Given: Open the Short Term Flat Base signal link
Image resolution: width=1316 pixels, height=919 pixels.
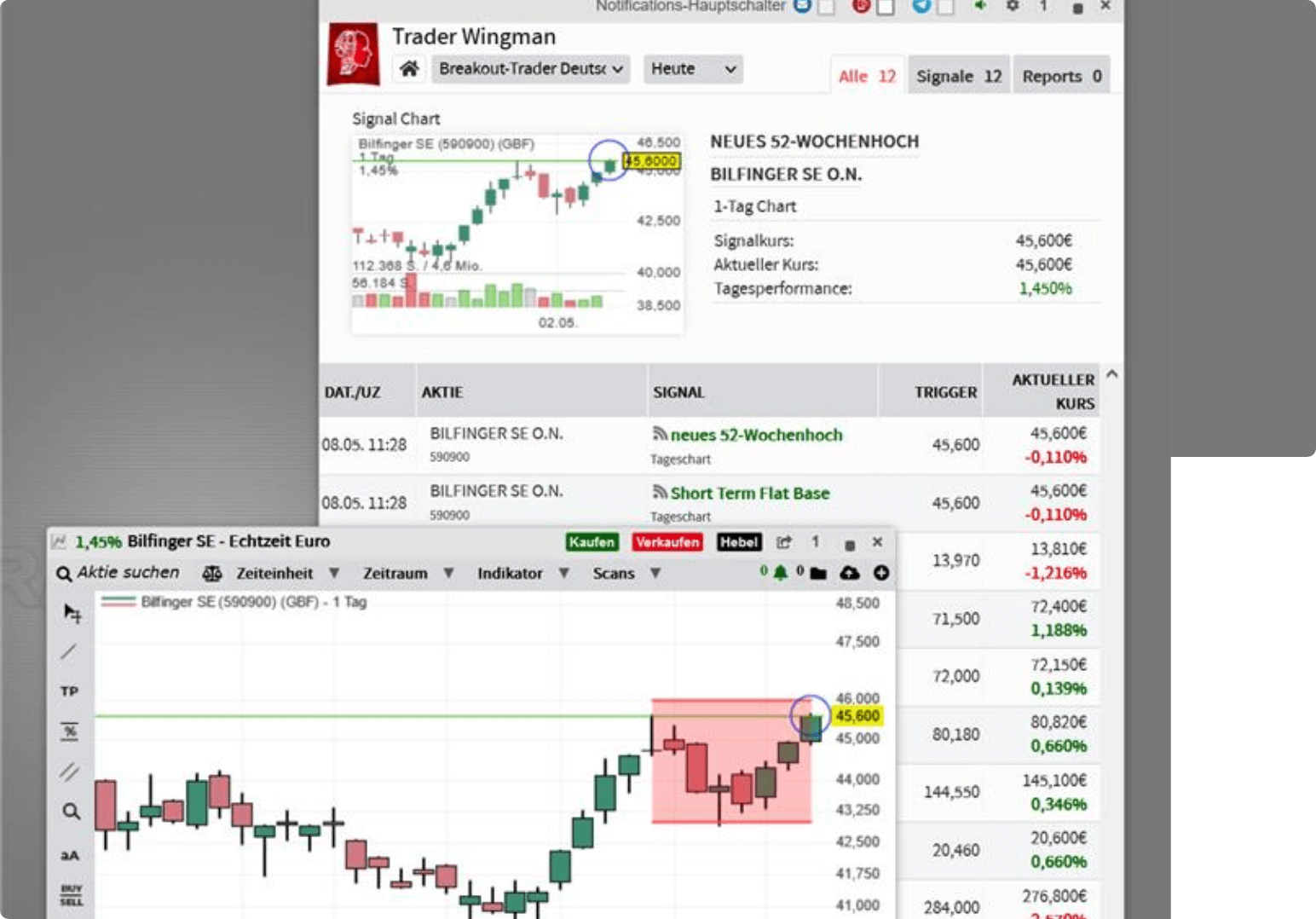Looking at the screenshot, I should pyautogui.click(x=750, y=493).
